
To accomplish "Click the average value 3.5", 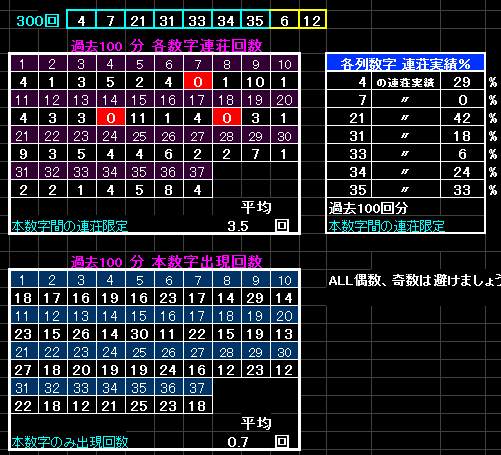I will pos(238,226).
